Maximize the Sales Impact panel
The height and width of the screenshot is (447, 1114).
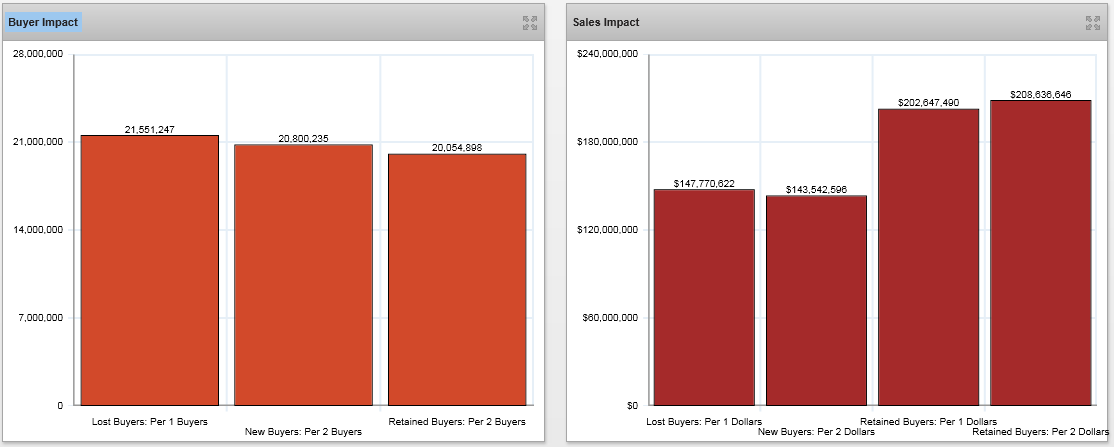(x=1091, y=22)
